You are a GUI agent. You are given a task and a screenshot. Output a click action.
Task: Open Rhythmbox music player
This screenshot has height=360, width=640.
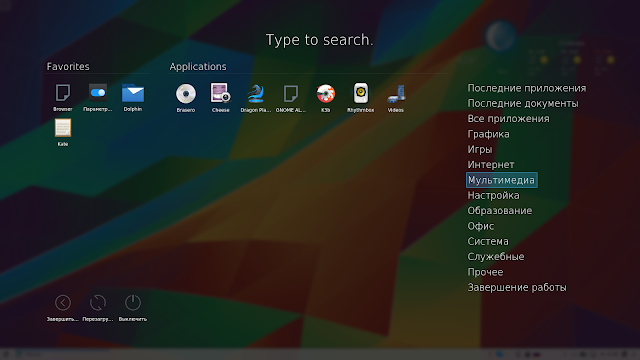360,98
